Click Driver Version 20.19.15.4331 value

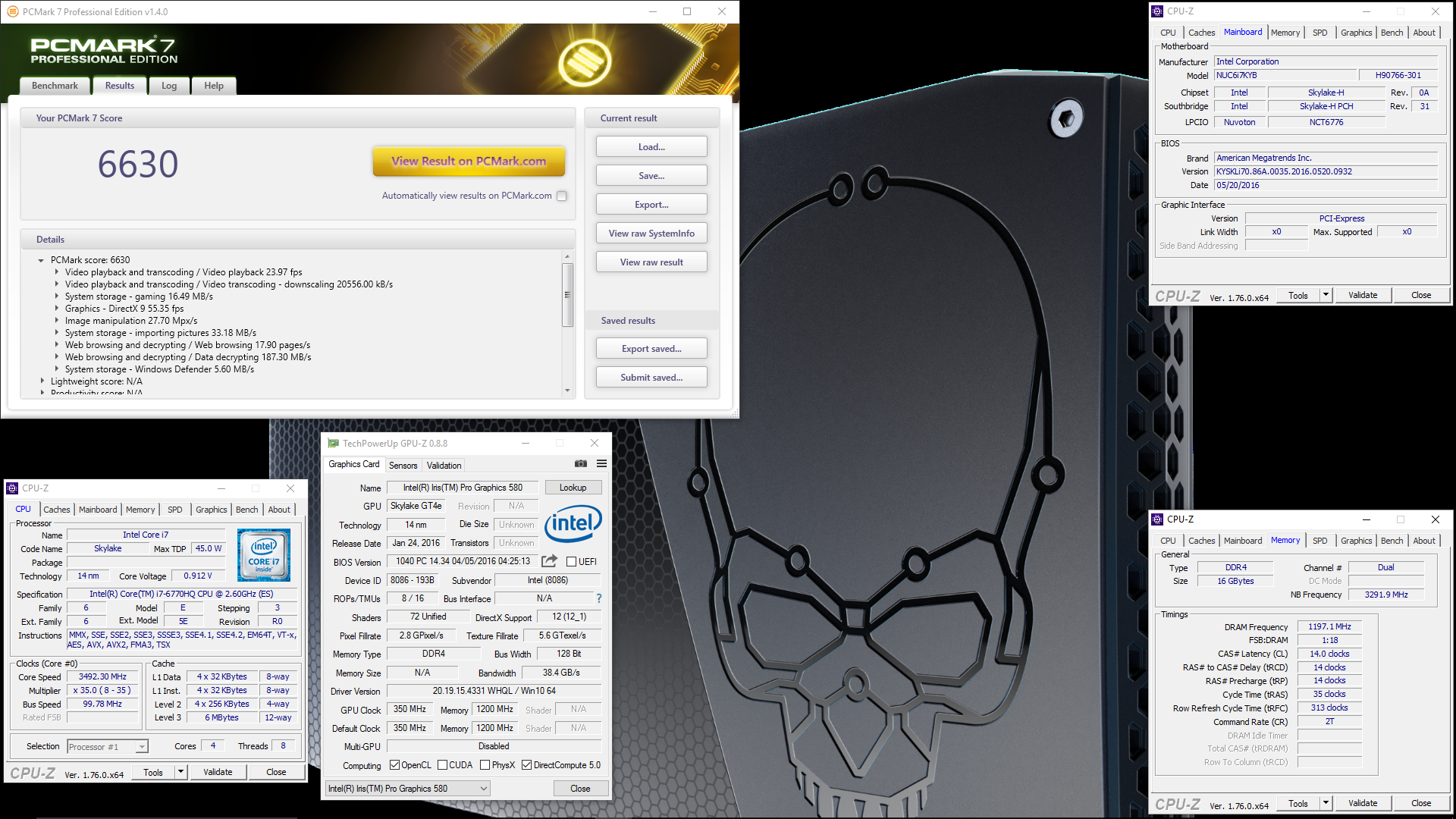pyautogui.click(x=494, y=691)
